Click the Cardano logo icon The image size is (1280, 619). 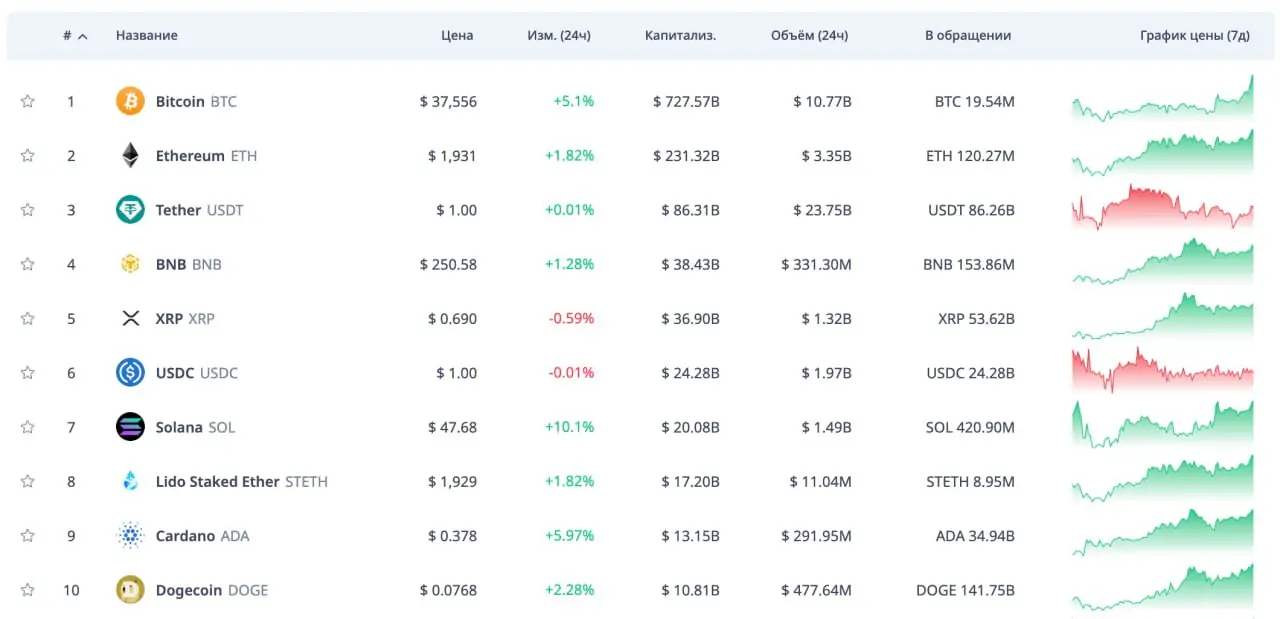click(130, 535)
